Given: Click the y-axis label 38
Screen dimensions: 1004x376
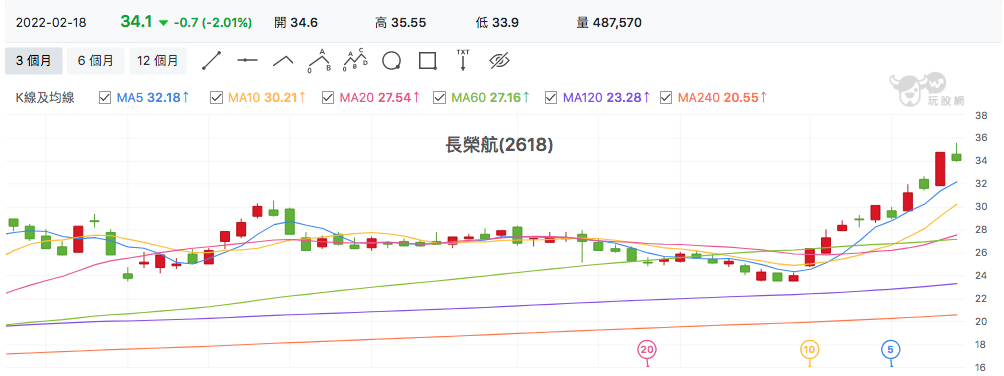Looking at the screenshot, I should click(980, 116).
